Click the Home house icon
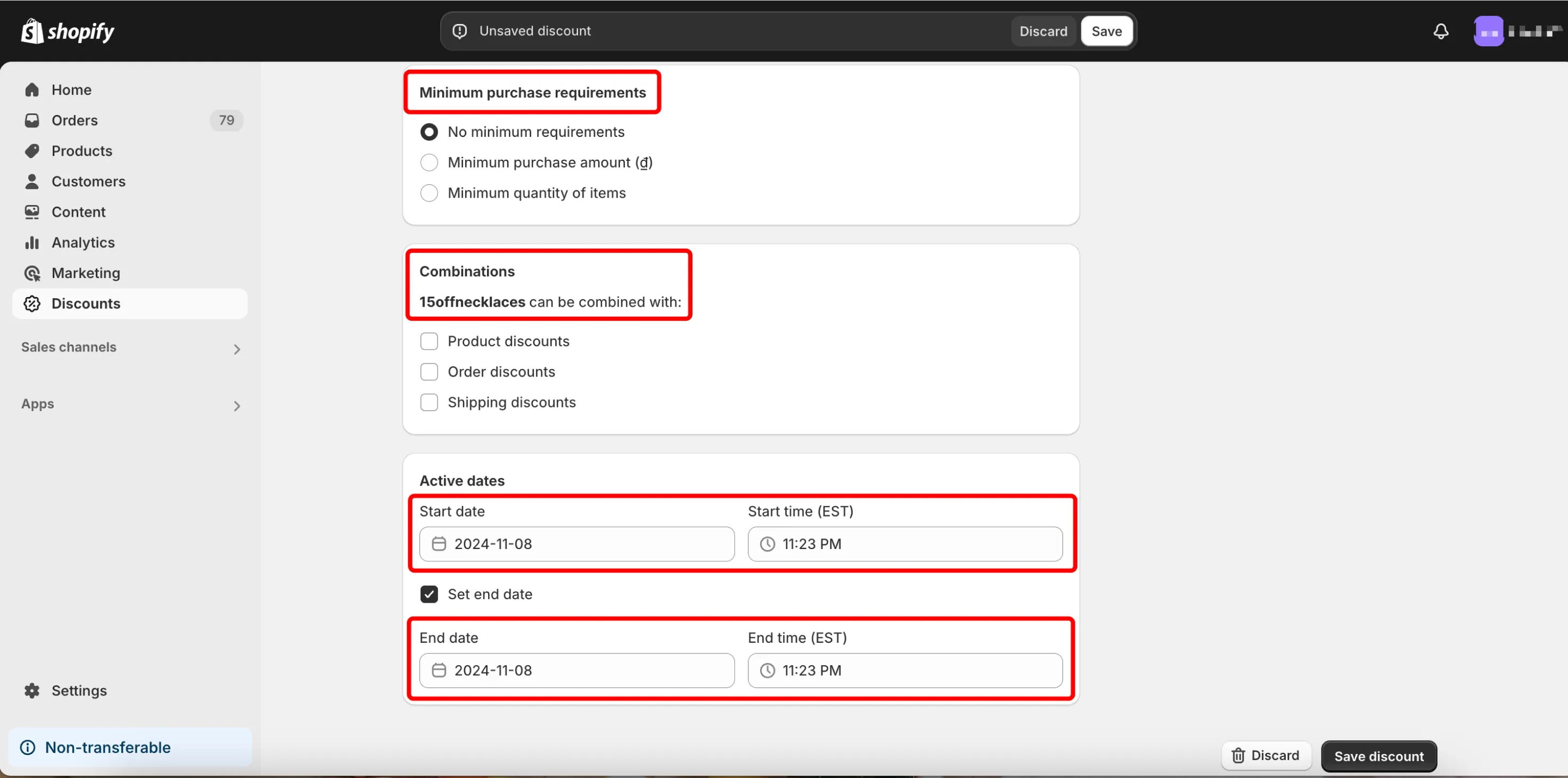Screen dimensions: 1568x778 tap(31, 90)
